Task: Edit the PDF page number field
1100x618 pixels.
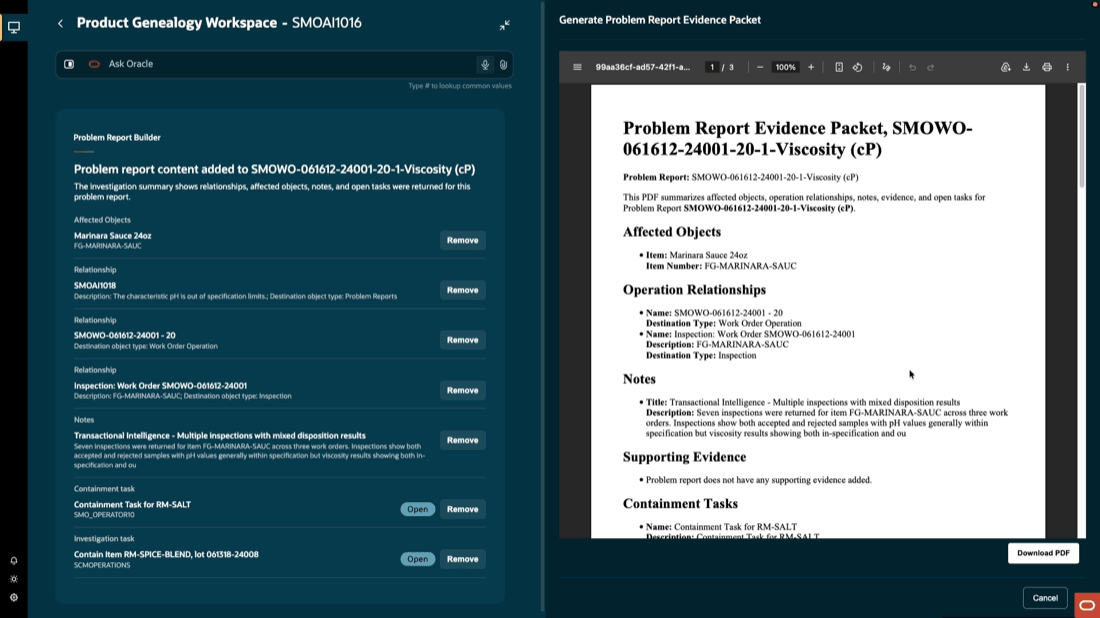Action: pyautogui.click(x=711, y=67)
